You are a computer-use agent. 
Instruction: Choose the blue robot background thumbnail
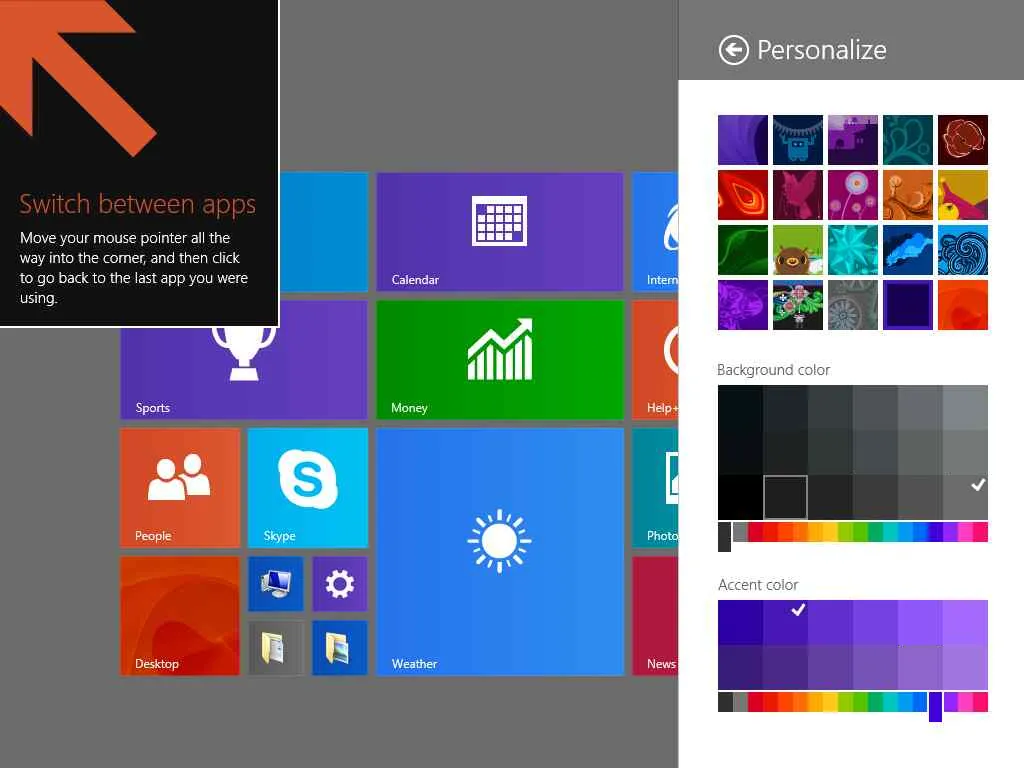(797, 140)
